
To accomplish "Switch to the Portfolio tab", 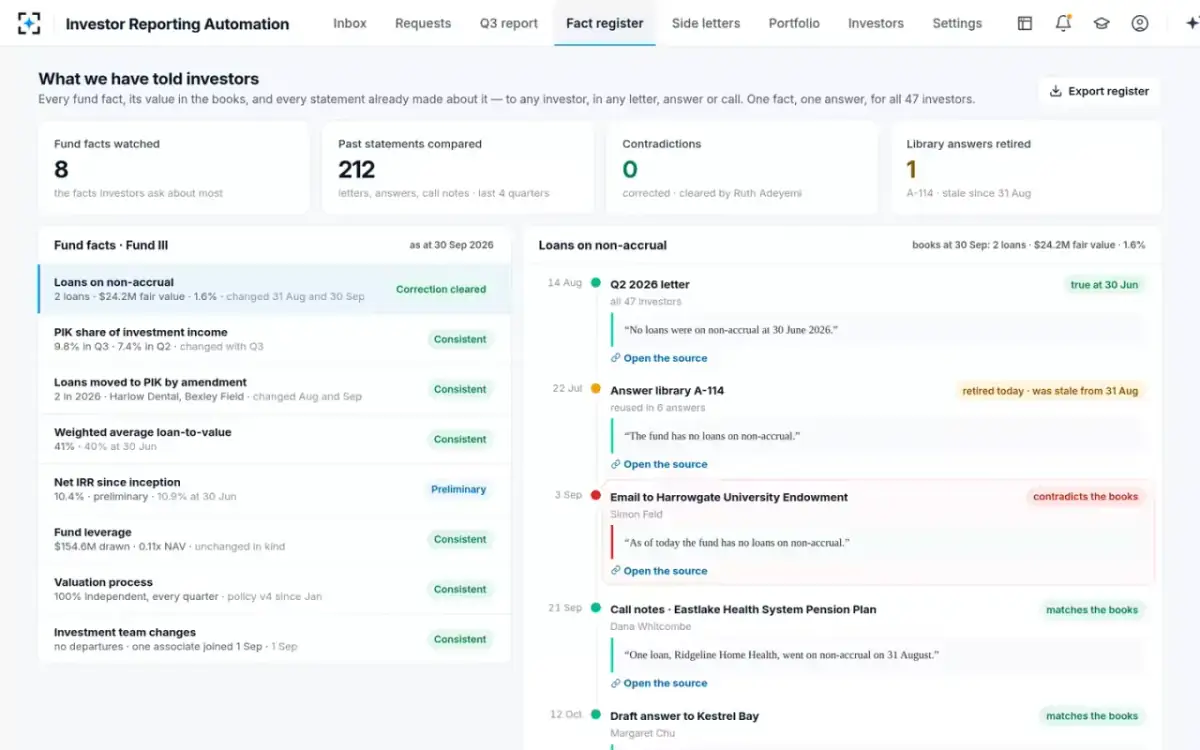I will 794,23.
